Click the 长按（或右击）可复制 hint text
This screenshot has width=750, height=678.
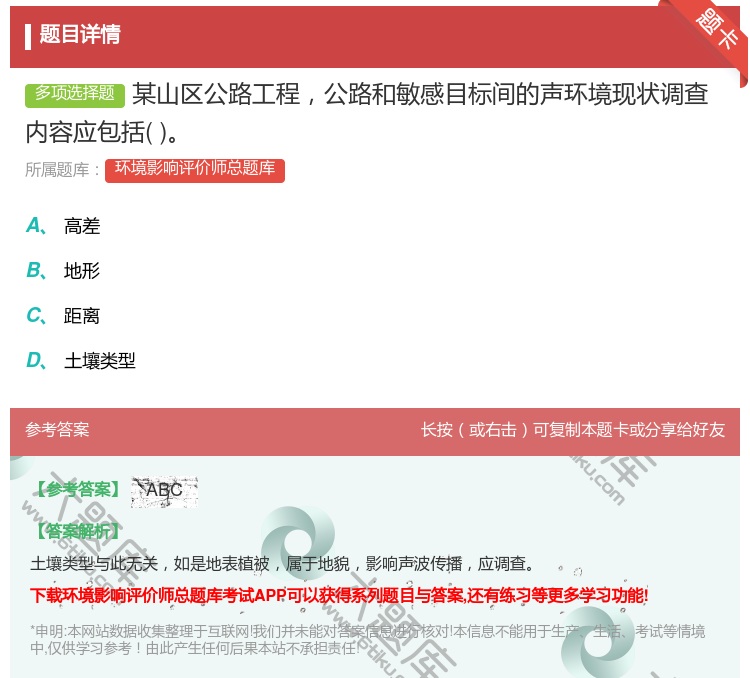point(573,430)
